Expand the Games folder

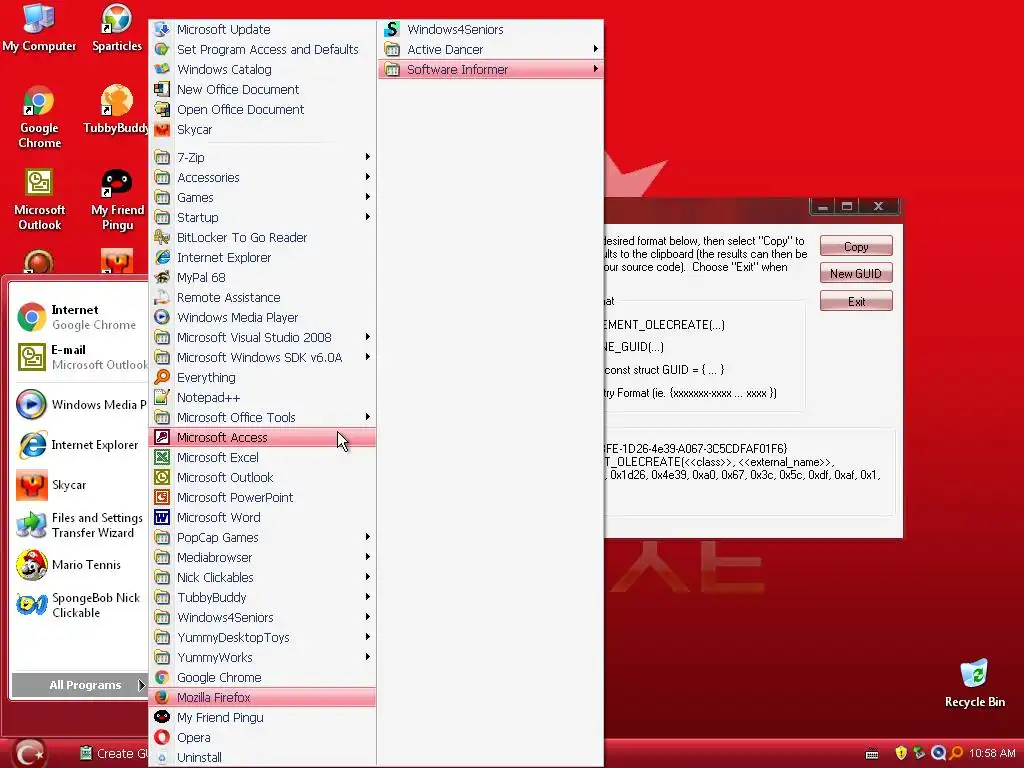click(263, 197)
